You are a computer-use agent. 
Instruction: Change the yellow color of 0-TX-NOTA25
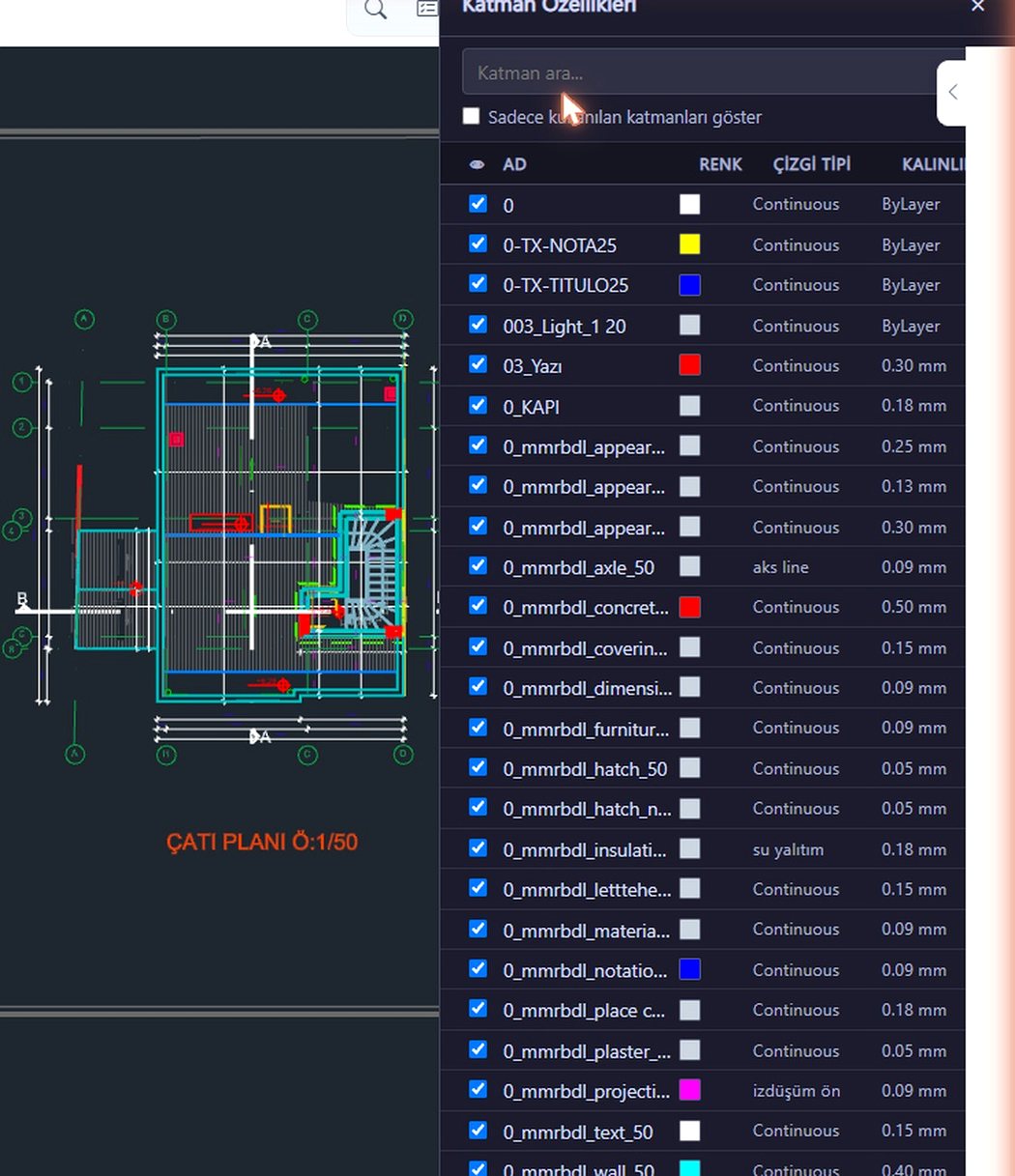click(689, 244)
